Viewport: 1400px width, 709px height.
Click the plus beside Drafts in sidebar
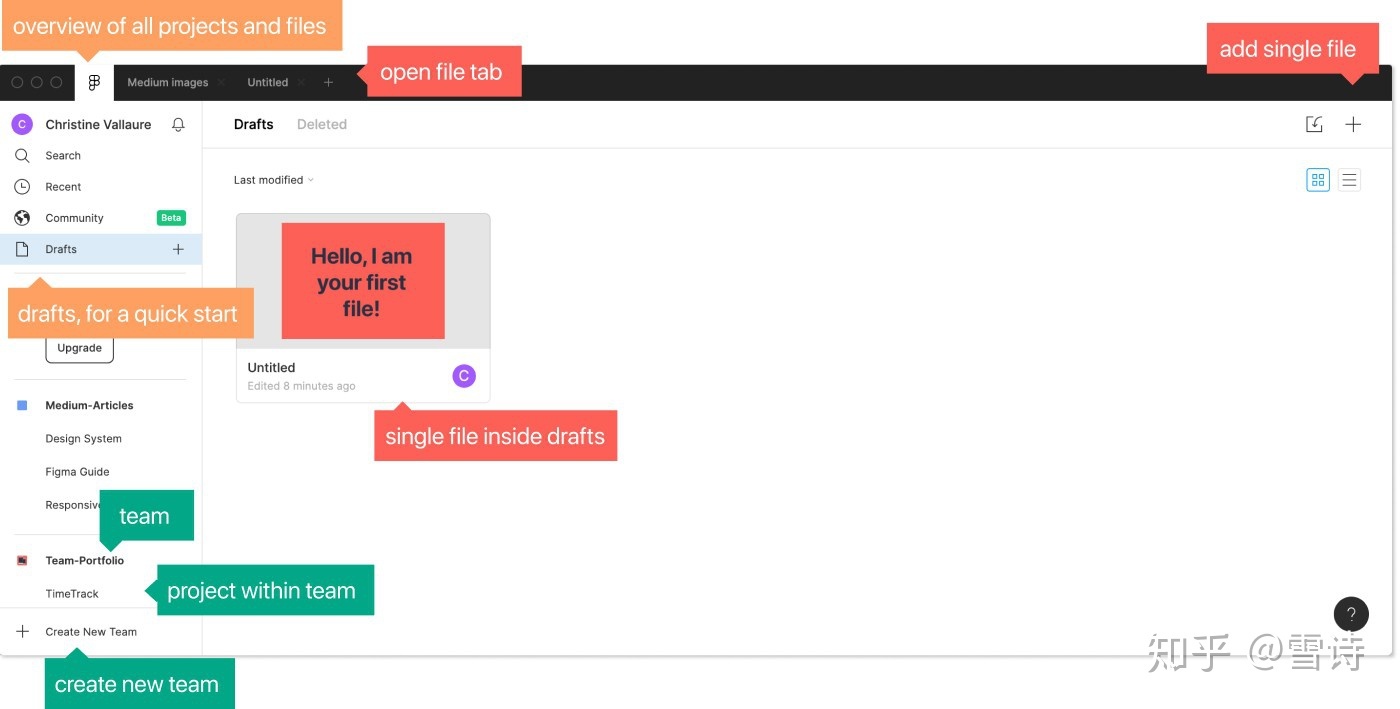178,249
